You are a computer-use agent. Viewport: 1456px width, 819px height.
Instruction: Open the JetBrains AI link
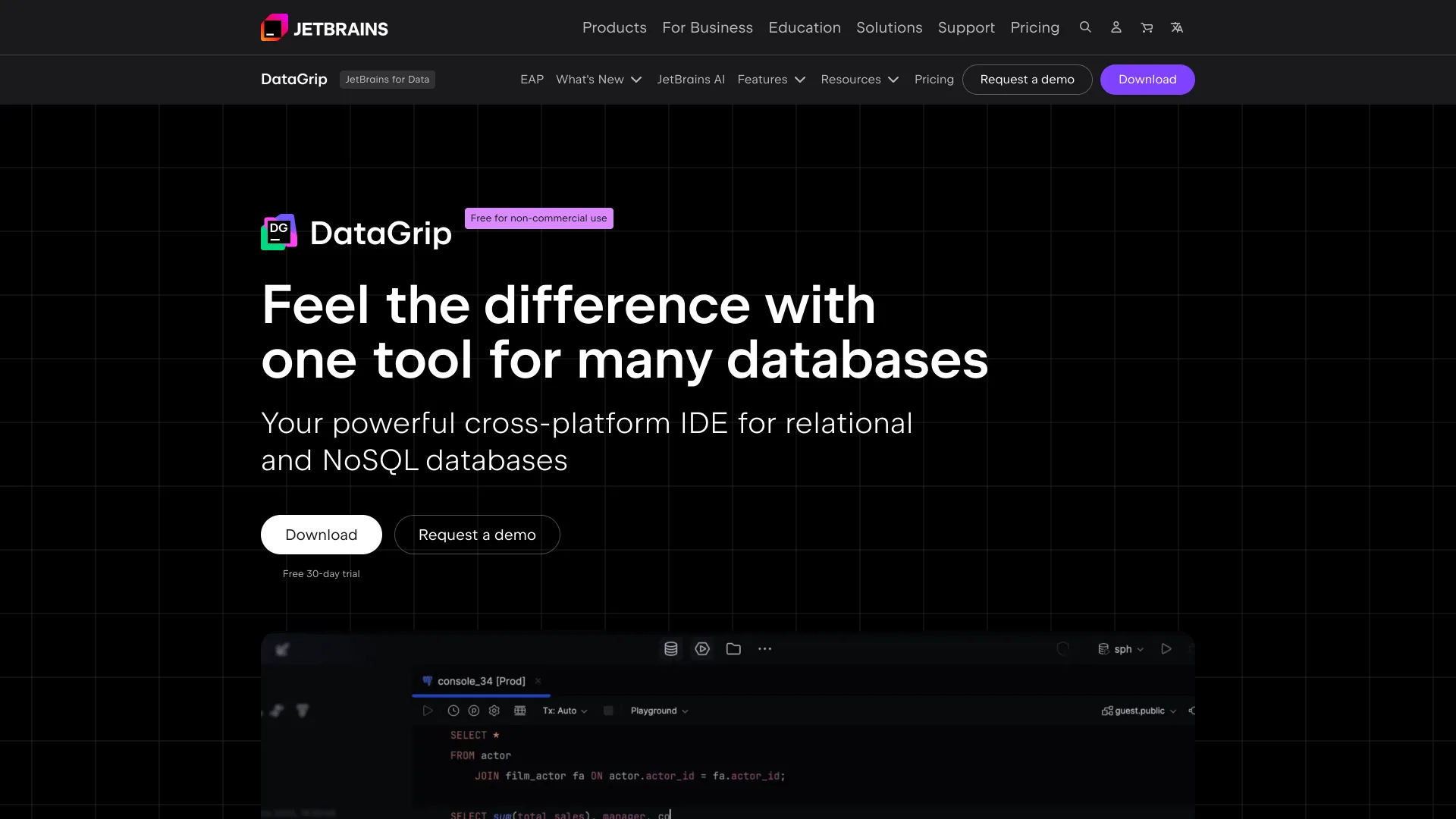[691, 80]
